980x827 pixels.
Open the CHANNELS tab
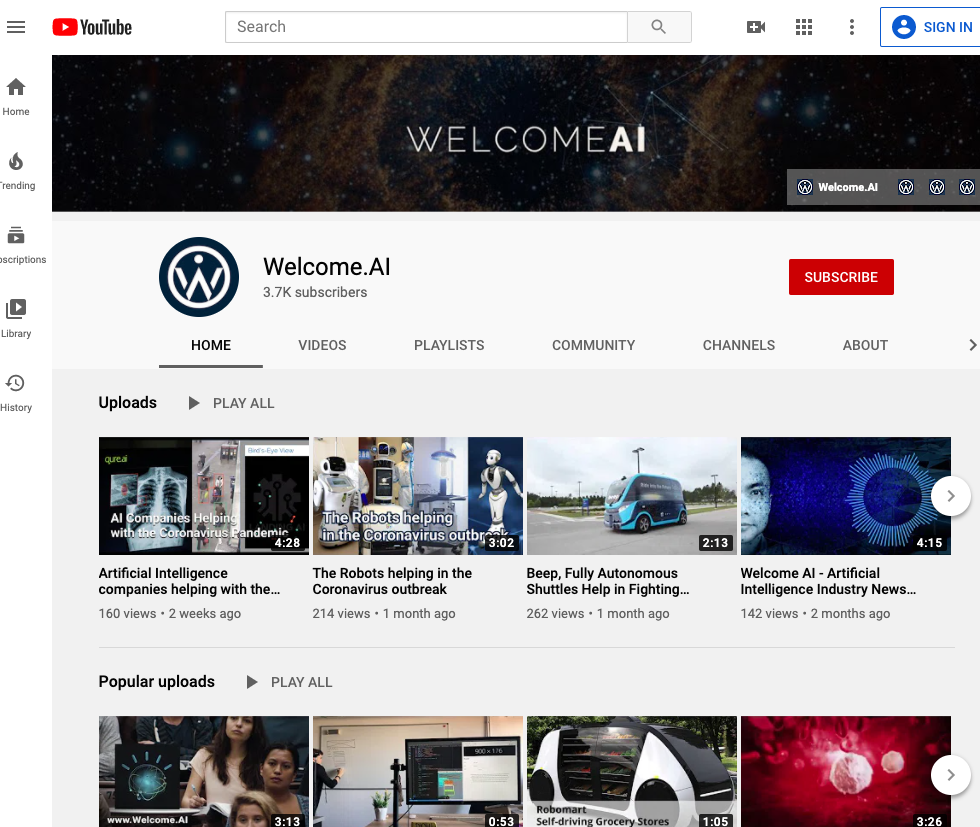pos(739,345)
